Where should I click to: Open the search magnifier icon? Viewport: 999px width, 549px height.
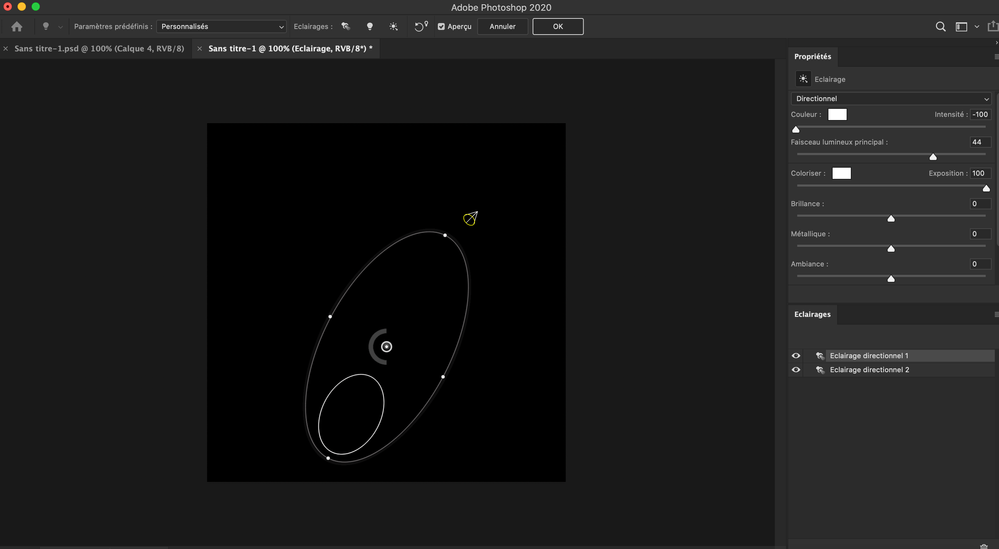pyautogui.click(x=940, y=27)
